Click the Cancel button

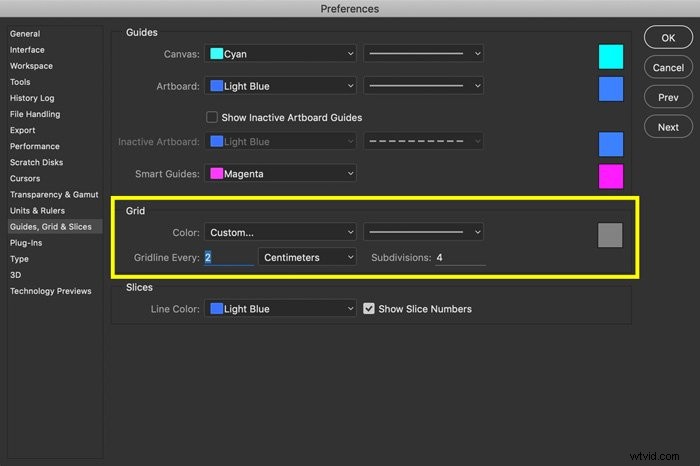(668, 68)
